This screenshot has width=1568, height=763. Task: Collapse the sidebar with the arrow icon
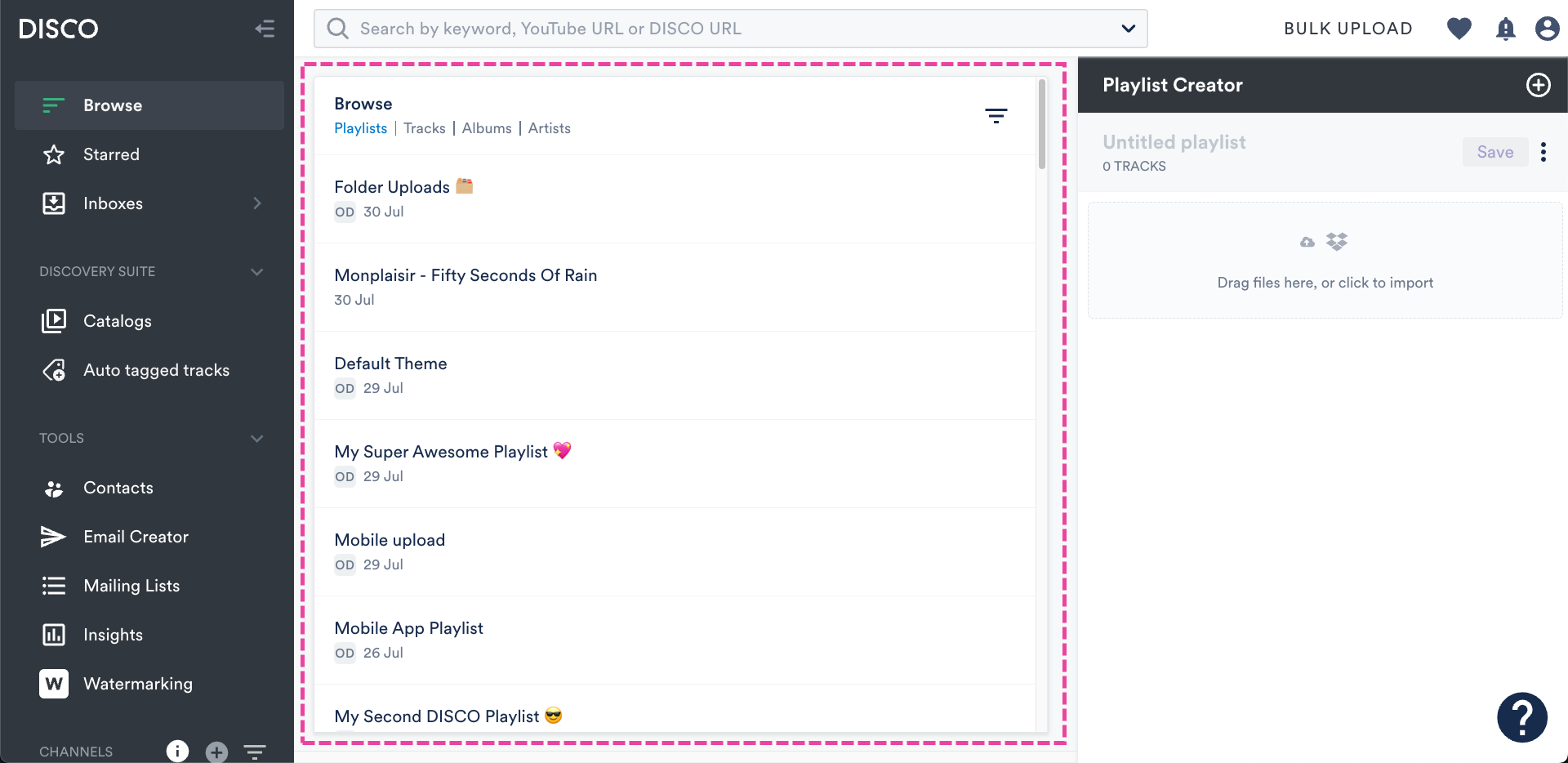pyautogui.click(x=265, y=29)
